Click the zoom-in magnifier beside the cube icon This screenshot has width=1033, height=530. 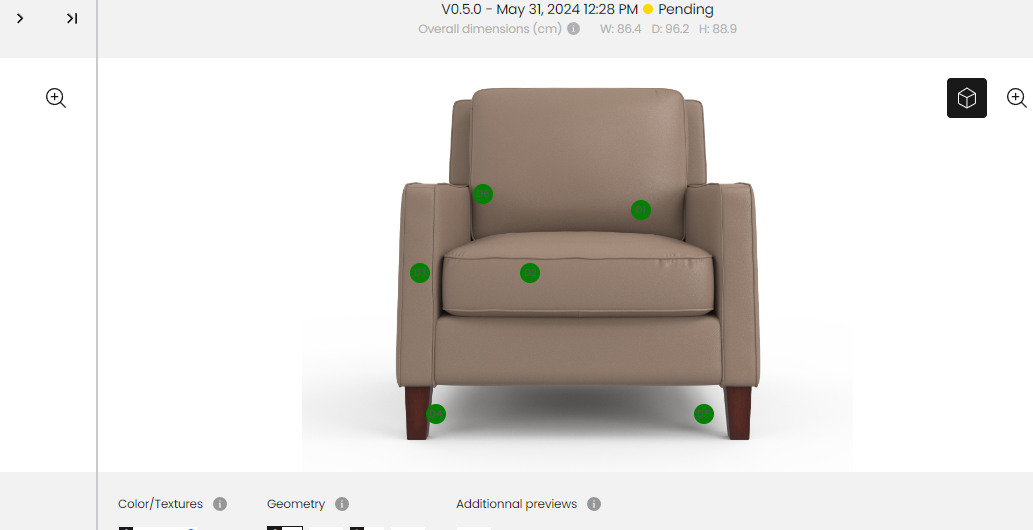1017,98
